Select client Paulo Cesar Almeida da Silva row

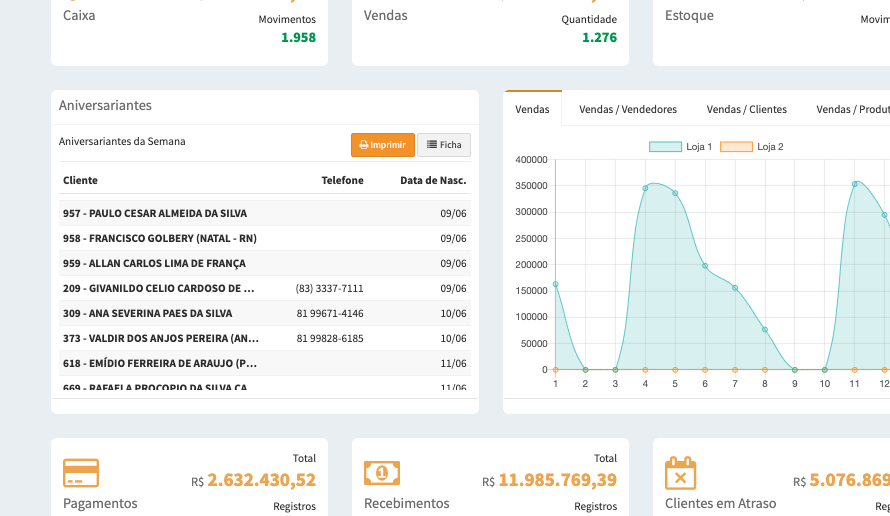[155, 213]
